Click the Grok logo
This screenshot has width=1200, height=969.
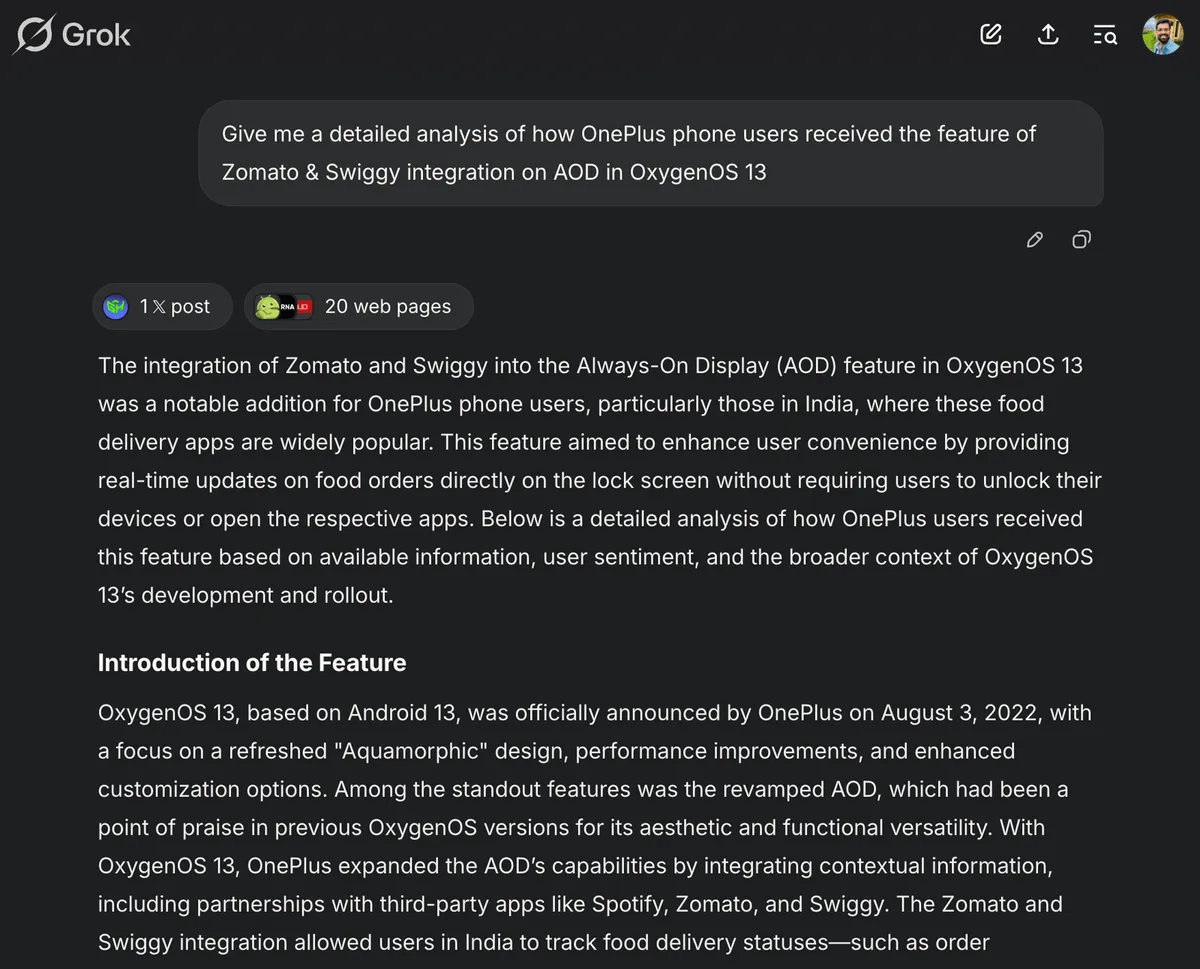coord(72,35)
